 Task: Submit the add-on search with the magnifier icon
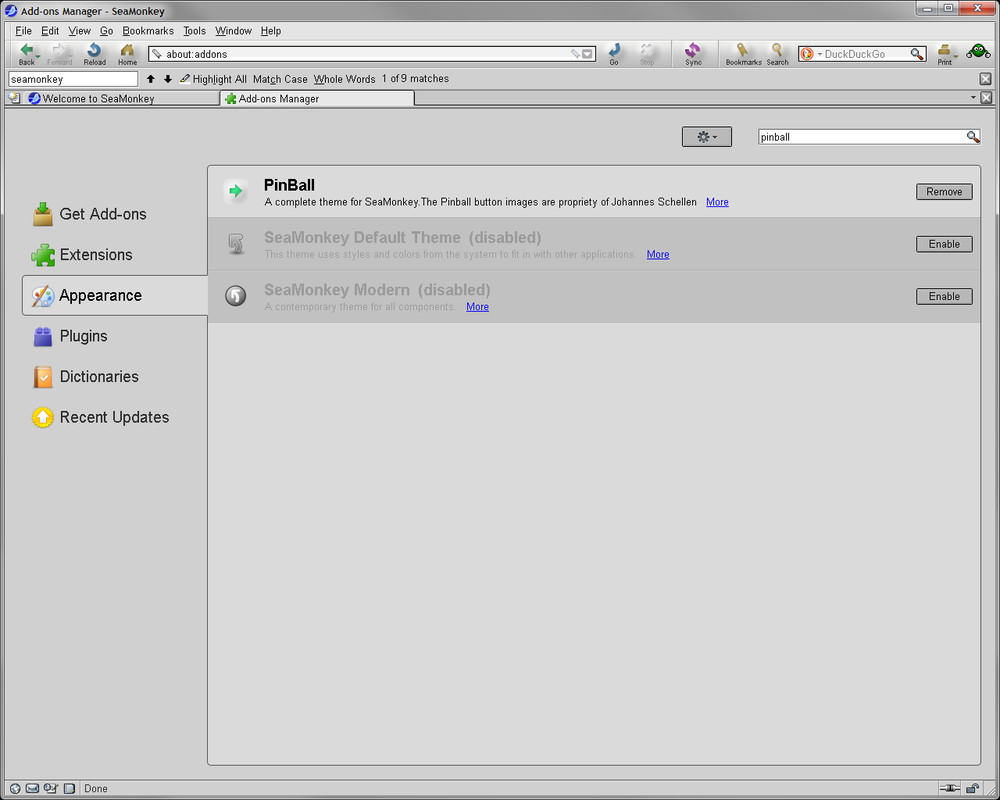tap(973, 137)
